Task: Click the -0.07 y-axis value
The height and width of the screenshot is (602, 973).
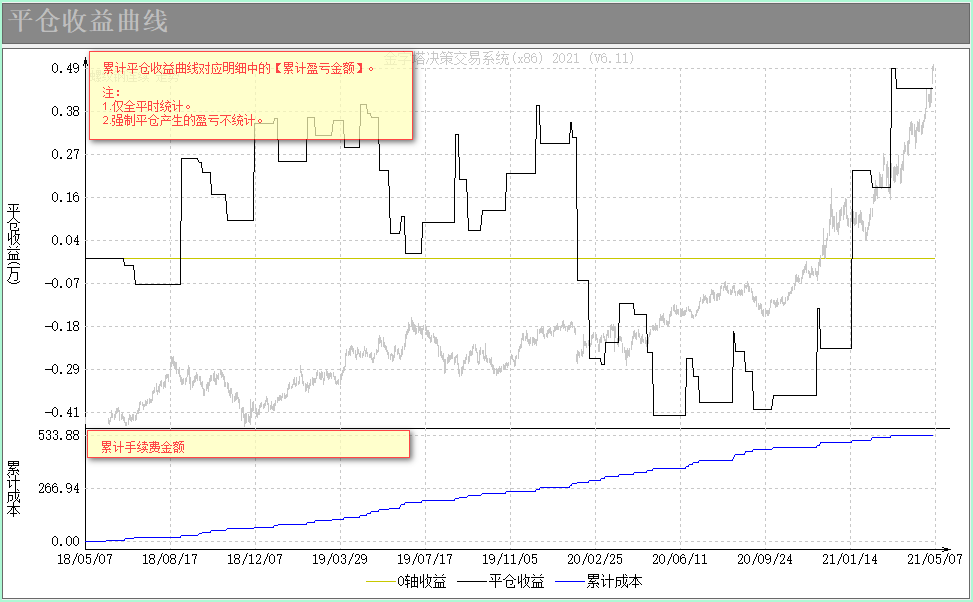Action: (x=62, y=284)
